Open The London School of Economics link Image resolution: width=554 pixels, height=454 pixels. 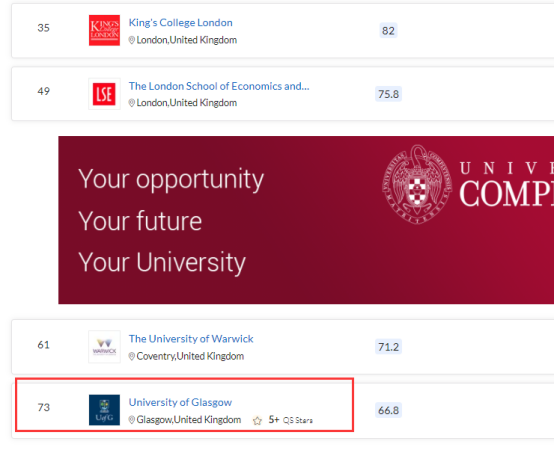click(x=219, y=86)
